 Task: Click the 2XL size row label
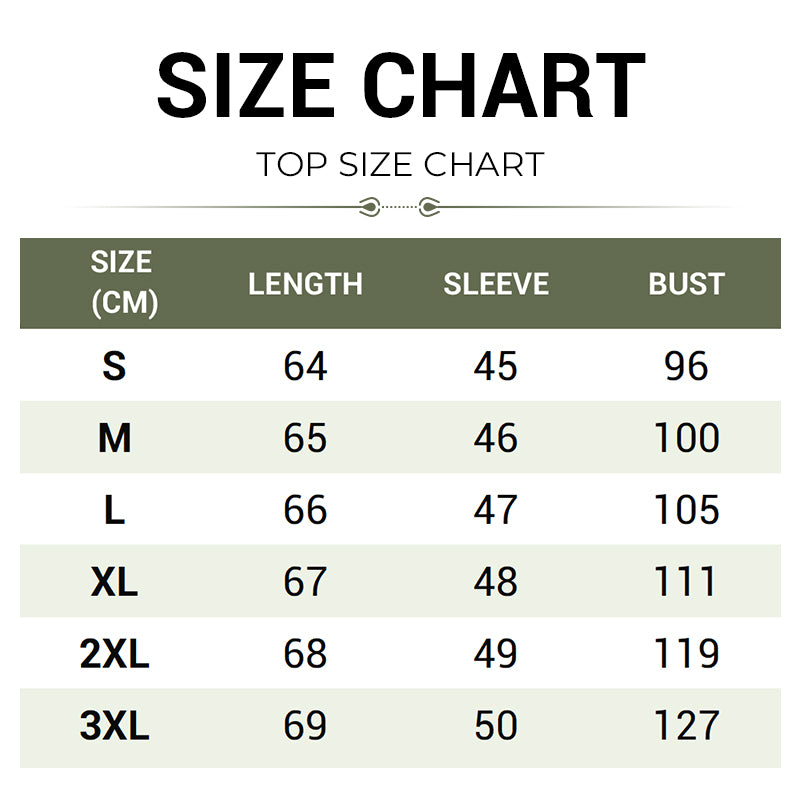pyautogui.click(x=115, y=654)
